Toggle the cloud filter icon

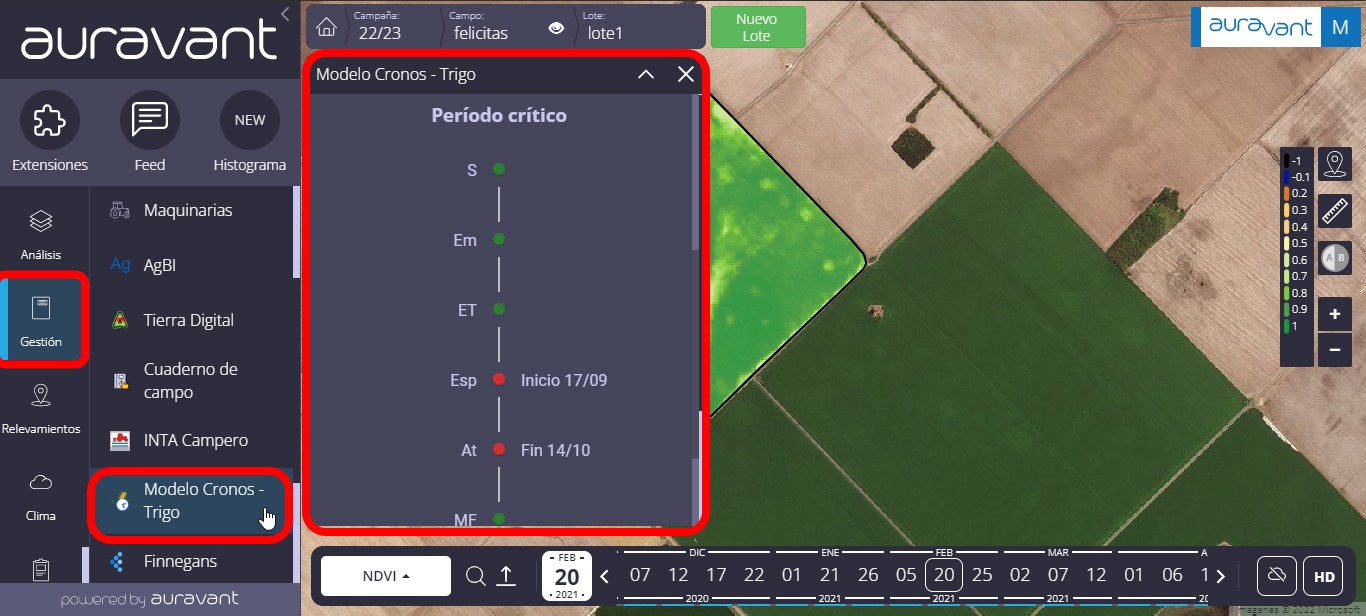tap(1276, 576)
